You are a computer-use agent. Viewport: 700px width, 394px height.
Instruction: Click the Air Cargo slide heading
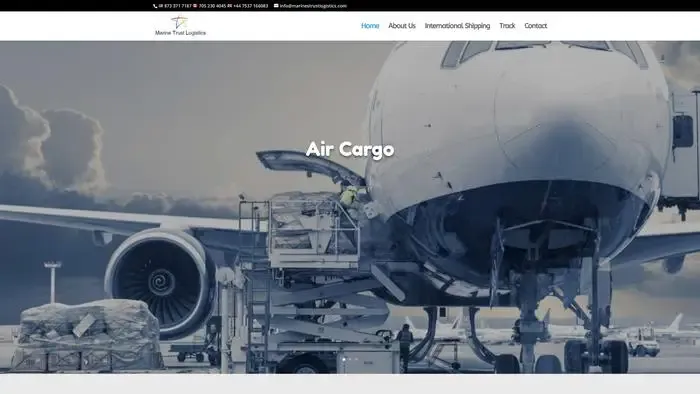350,149
